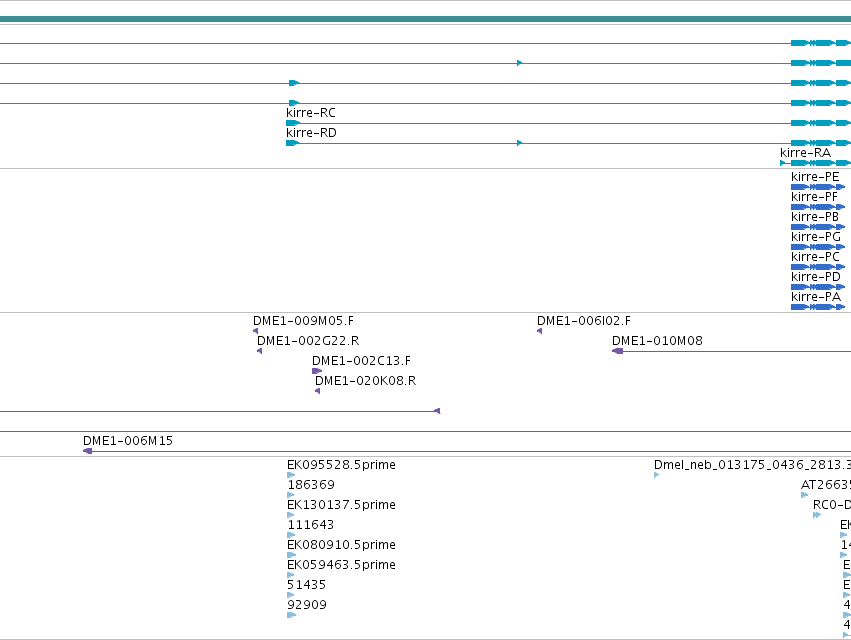Select the DME1-010M08 BAC label
This screenshot has height=640, width=851.
pyautogui.click(x=657, y=341)
